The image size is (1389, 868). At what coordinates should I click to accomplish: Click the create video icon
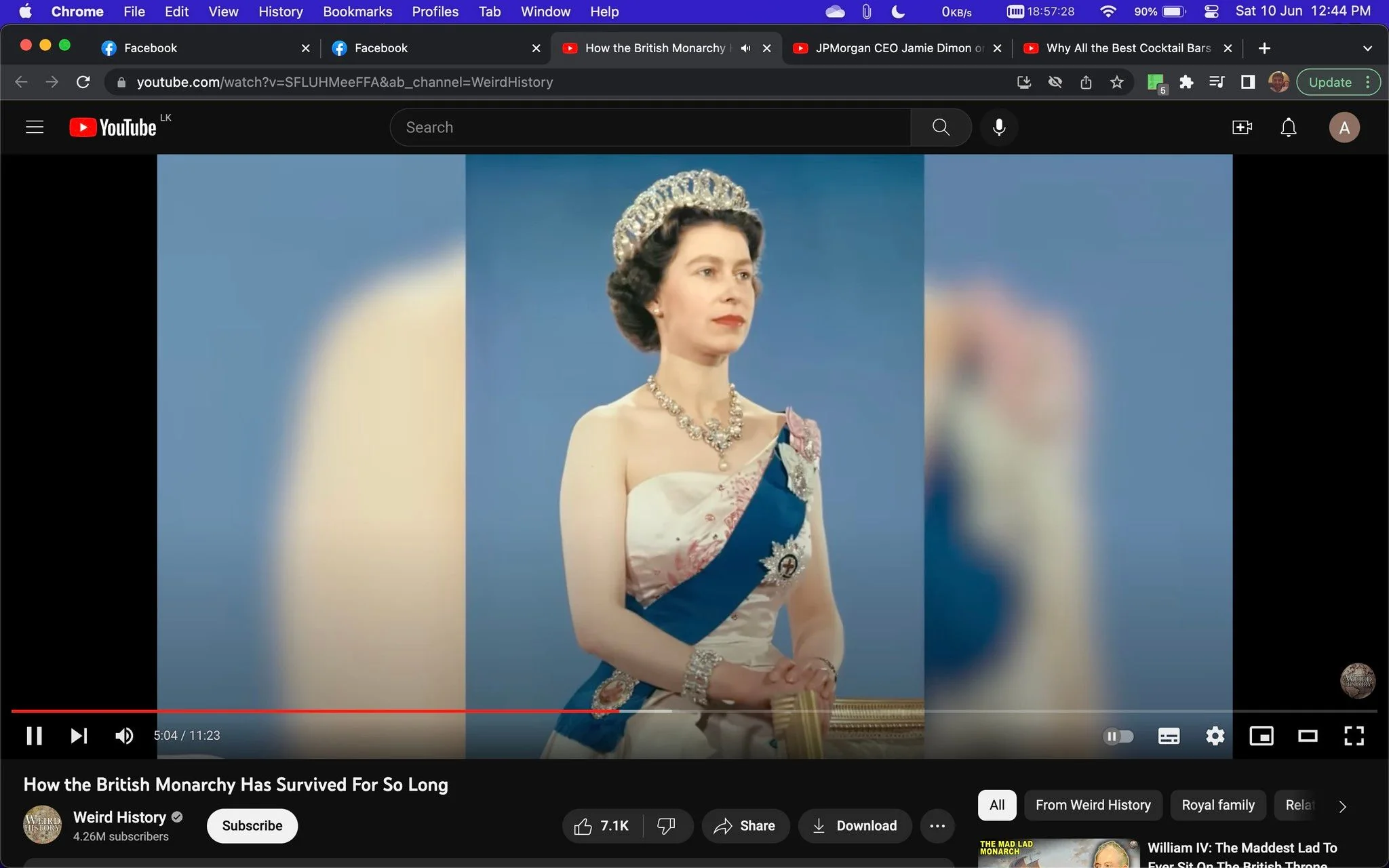(1242, 127)
